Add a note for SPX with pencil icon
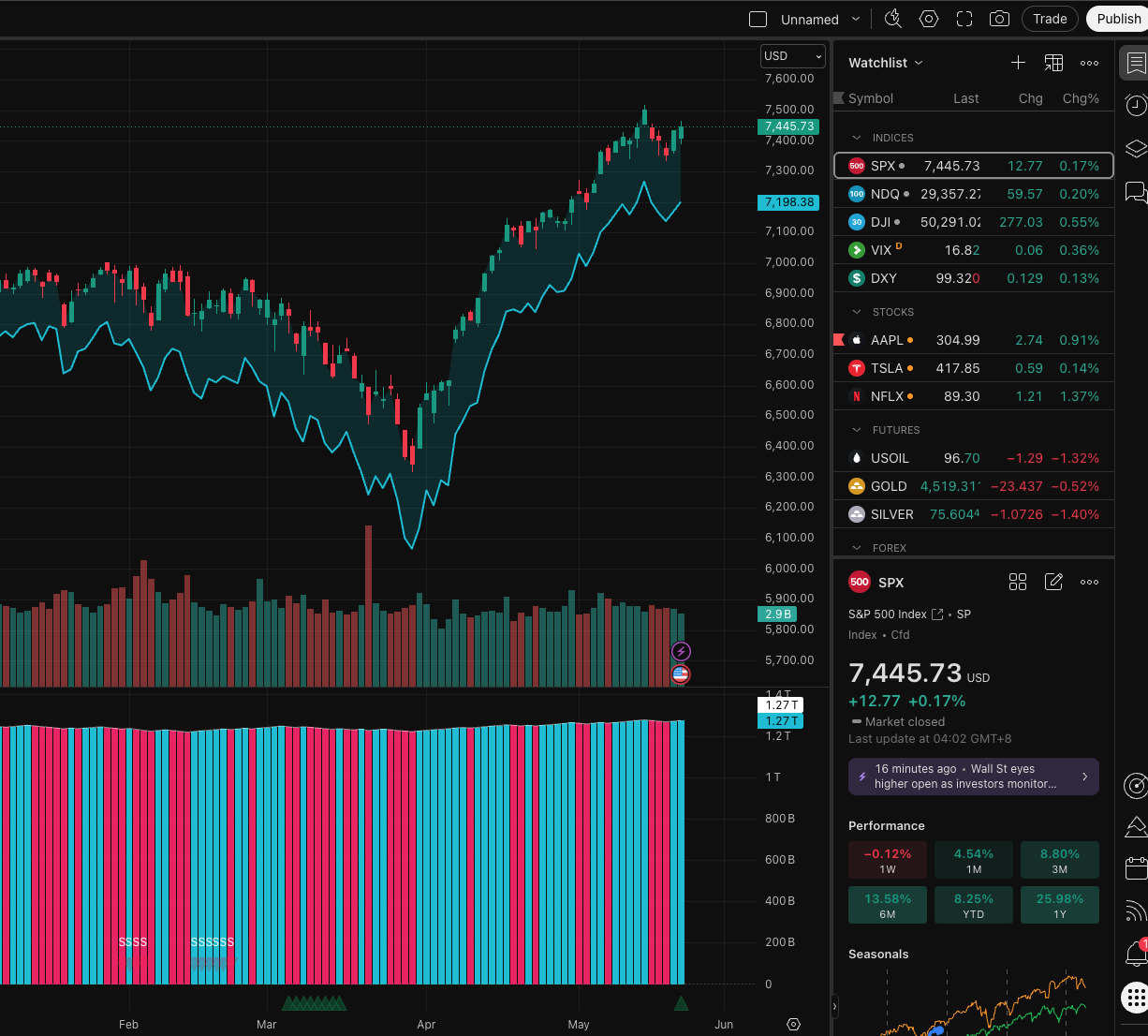This screenshot has height=1036, width=1148. [1053, 582]
